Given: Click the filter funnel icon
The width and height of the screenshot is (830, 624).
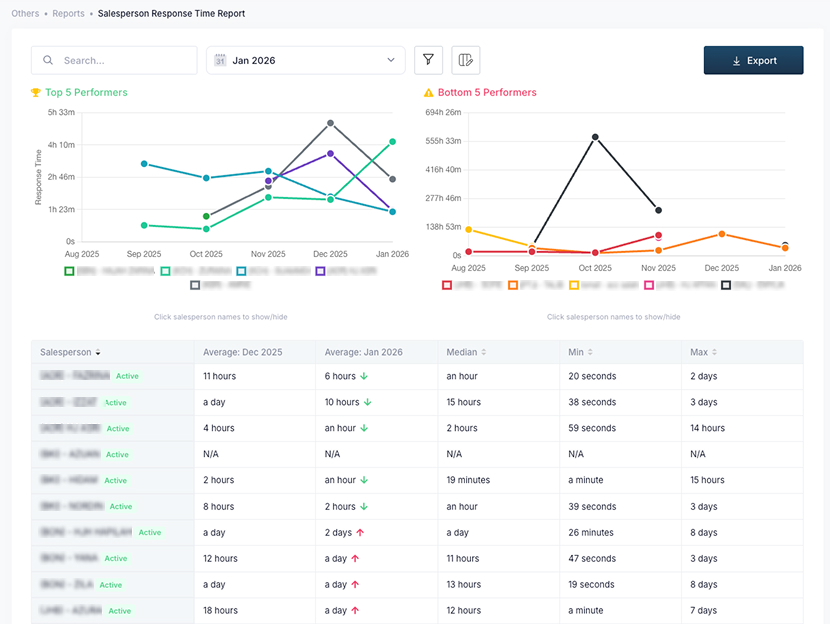Looking at the screenshot, I should click(x=428, y=60).
